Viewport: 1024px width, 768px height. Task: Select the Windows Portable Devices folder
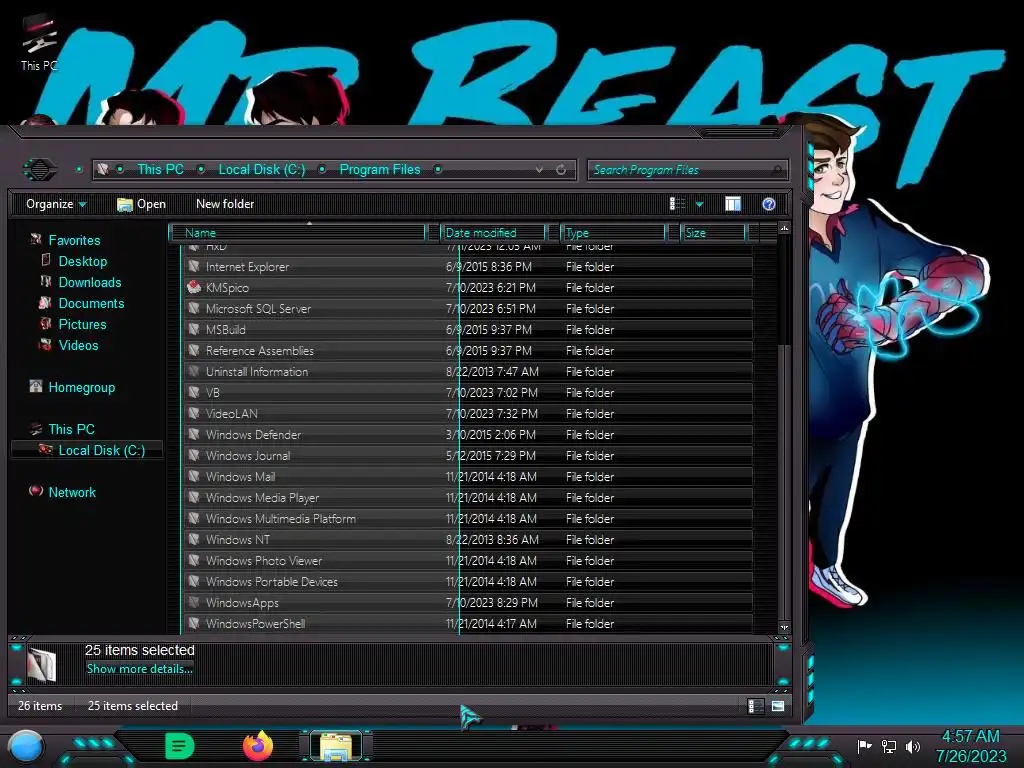pyautogui.click(x=468, y=581)
